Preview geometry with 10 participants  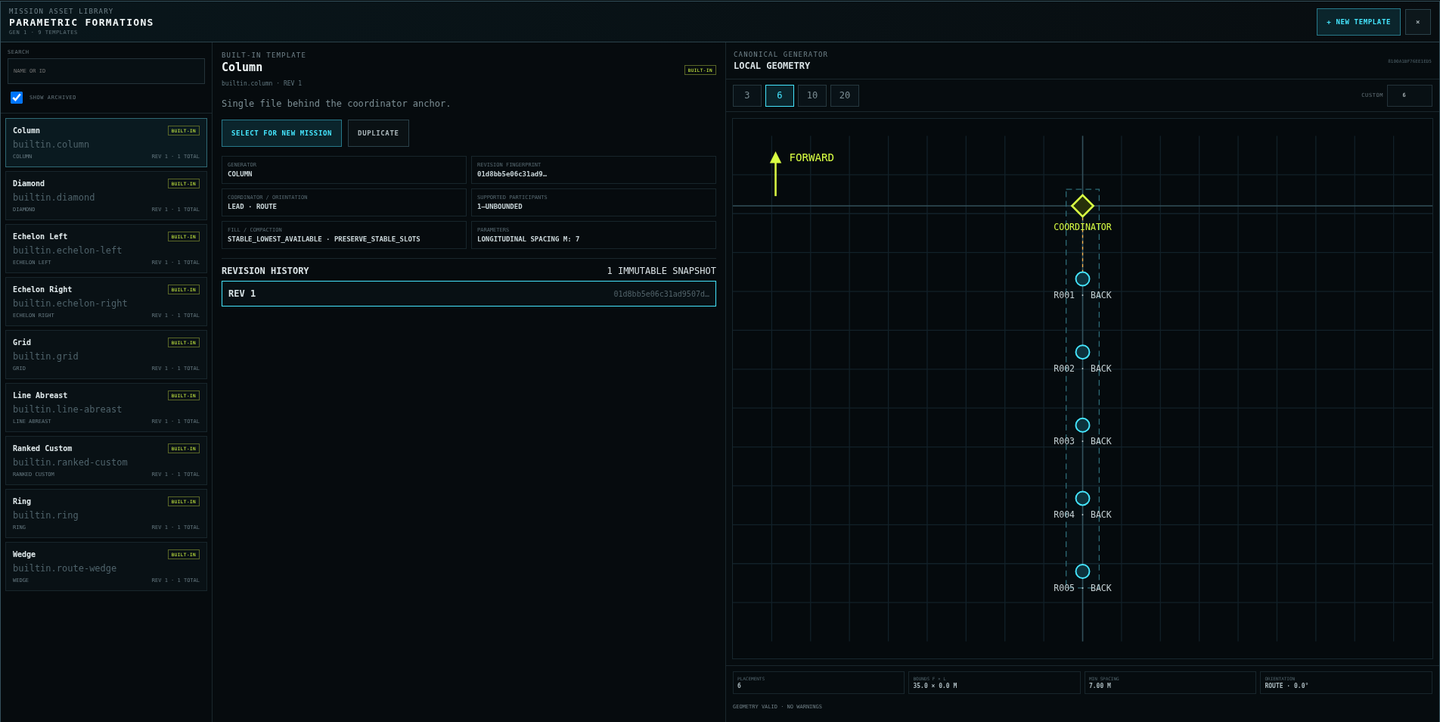pyautogui.click(x=812, y=96)
